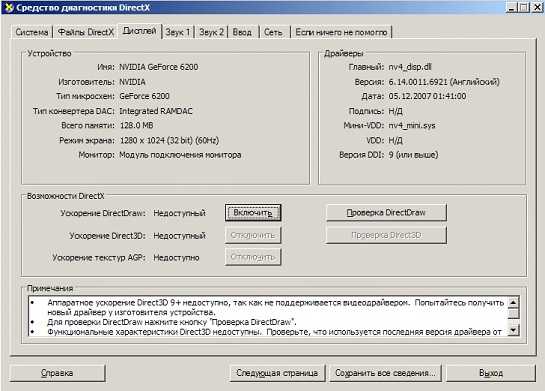The height and width of the screenshot is (391, 545).
Task: Go to Следующая страница
Action: tap(277, 373)
